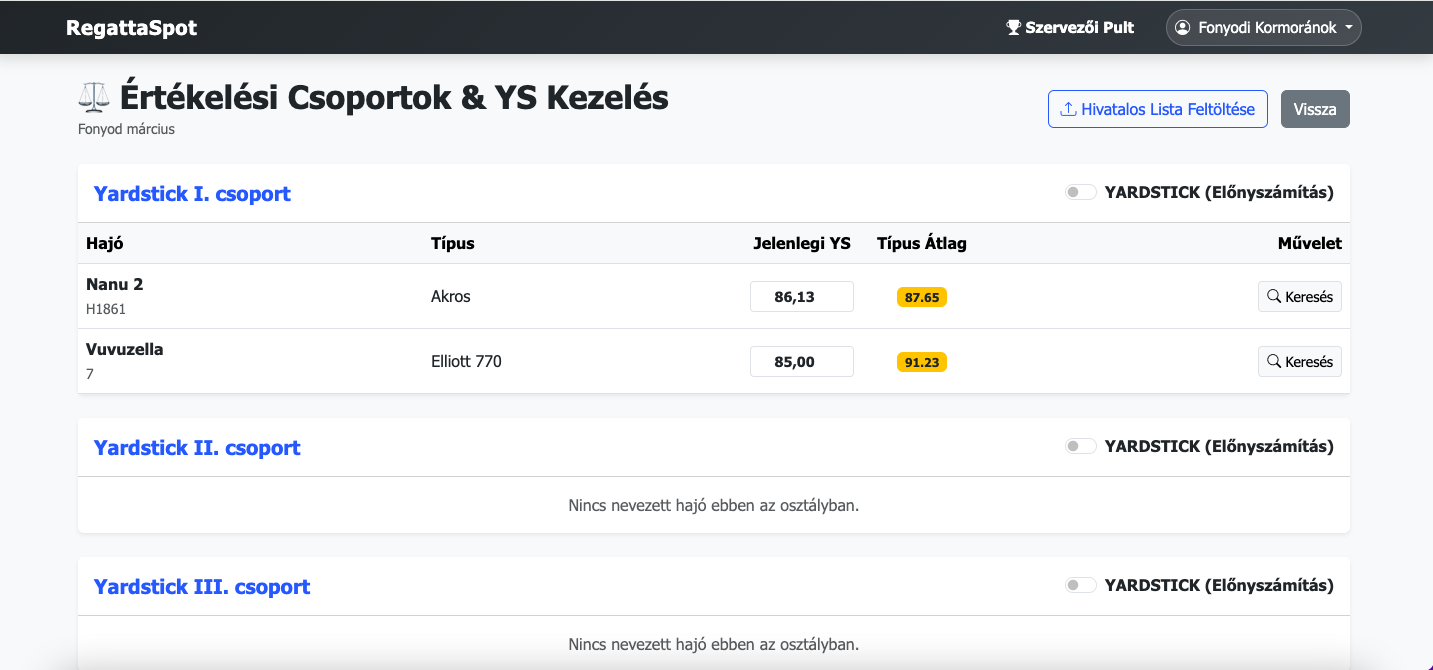
Task: Click magnifier icon in Nanu 2 row
Action: pyautogui.click(x=1274, y=296)
